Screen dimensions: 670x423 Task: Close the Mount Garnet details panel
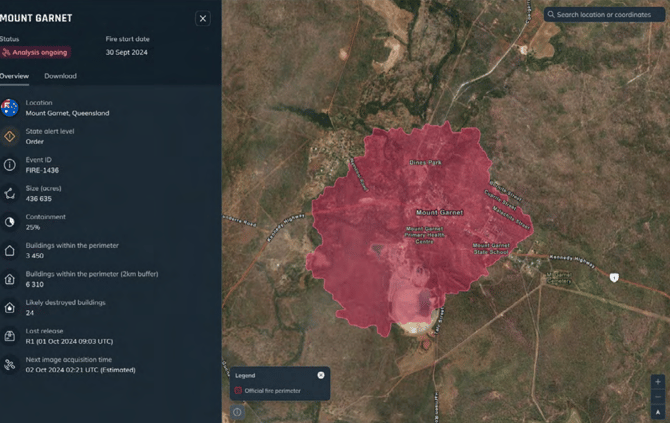click(203, 18)
